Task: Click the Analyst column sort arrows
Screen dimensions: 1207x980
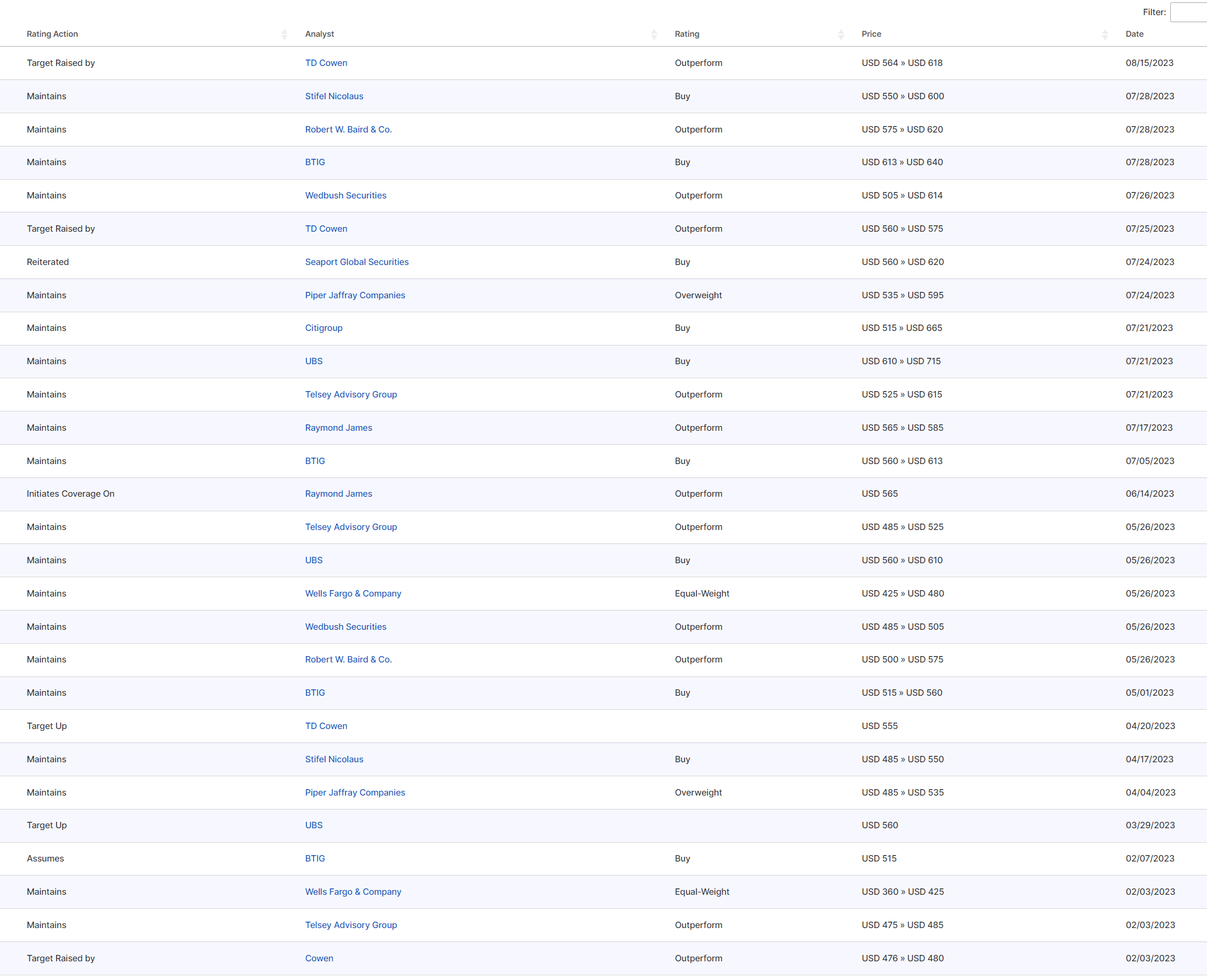Action: click(654, 34)
